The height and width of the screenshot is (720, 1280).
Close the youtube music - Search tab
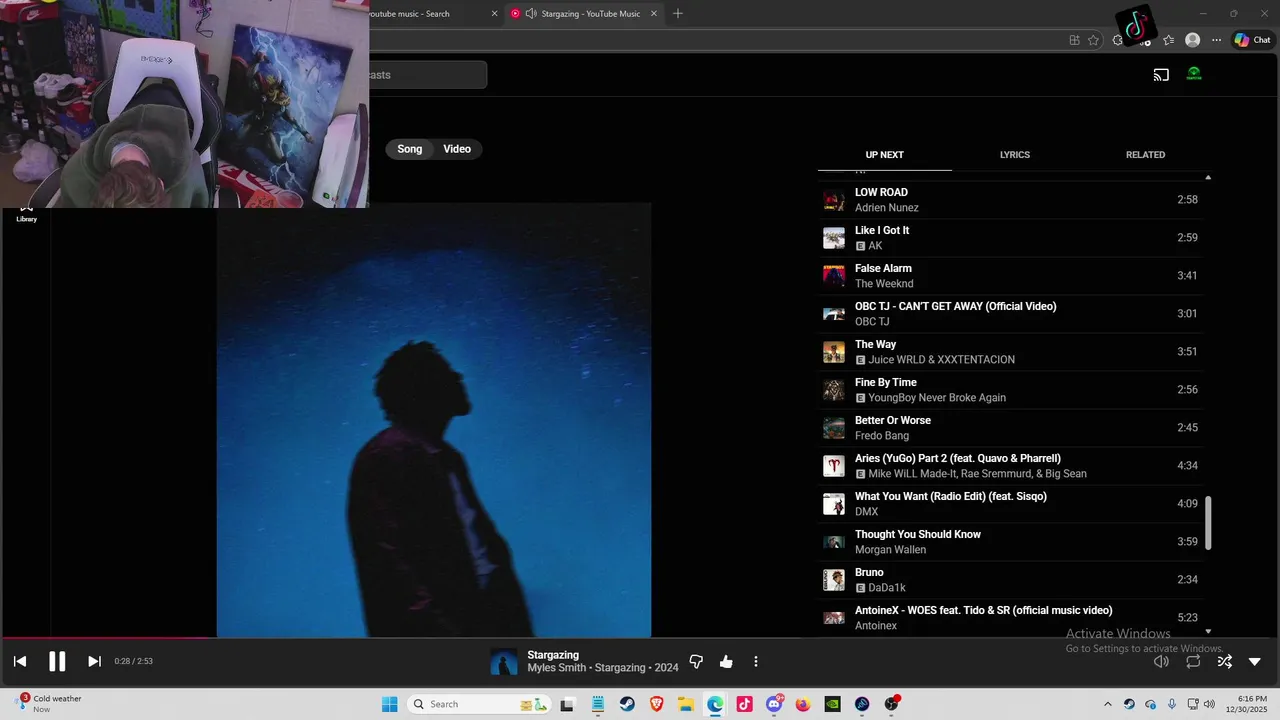pos(494,14)
